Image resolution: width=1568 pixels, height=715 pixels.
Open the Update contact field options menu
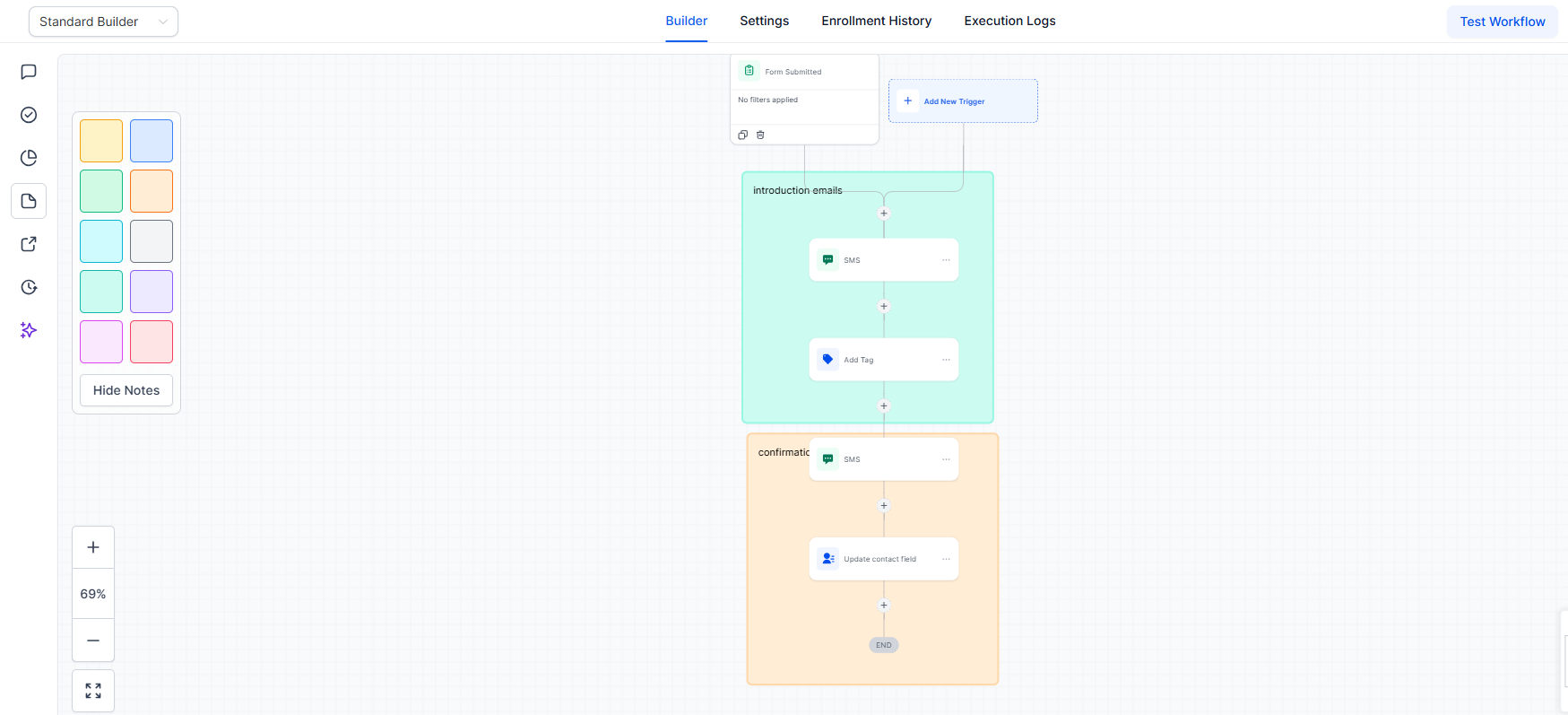946,559
